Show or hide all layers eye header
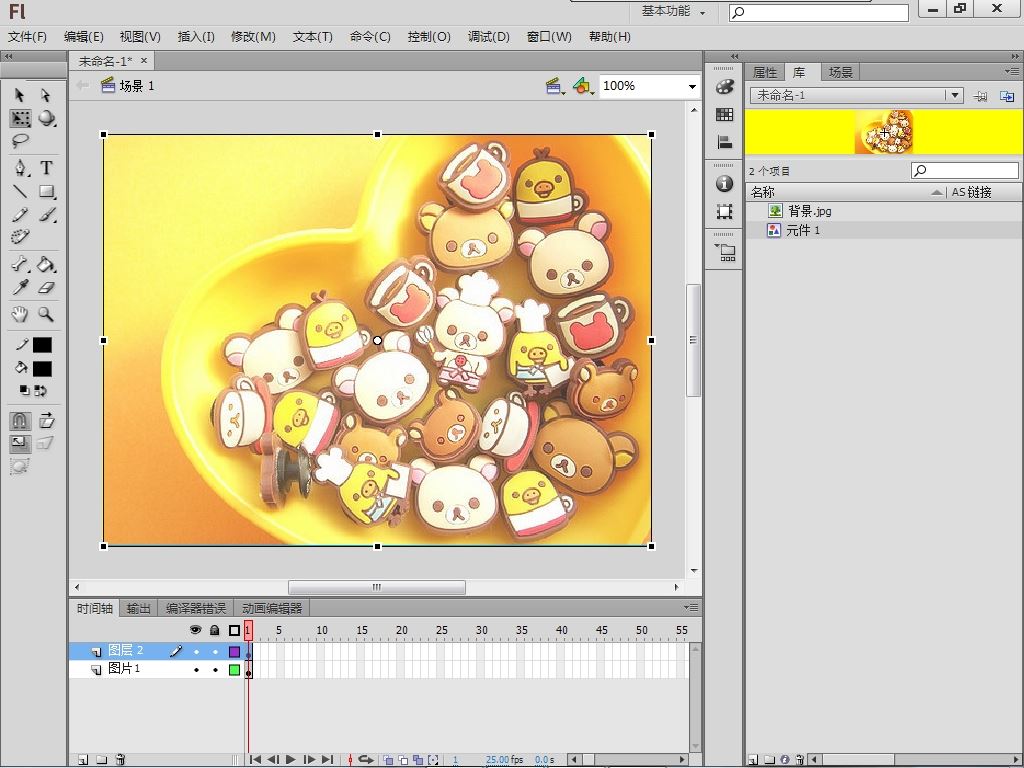Viewport: 1024px width, 768px height. pyautogui.click(x=195, y=630)
